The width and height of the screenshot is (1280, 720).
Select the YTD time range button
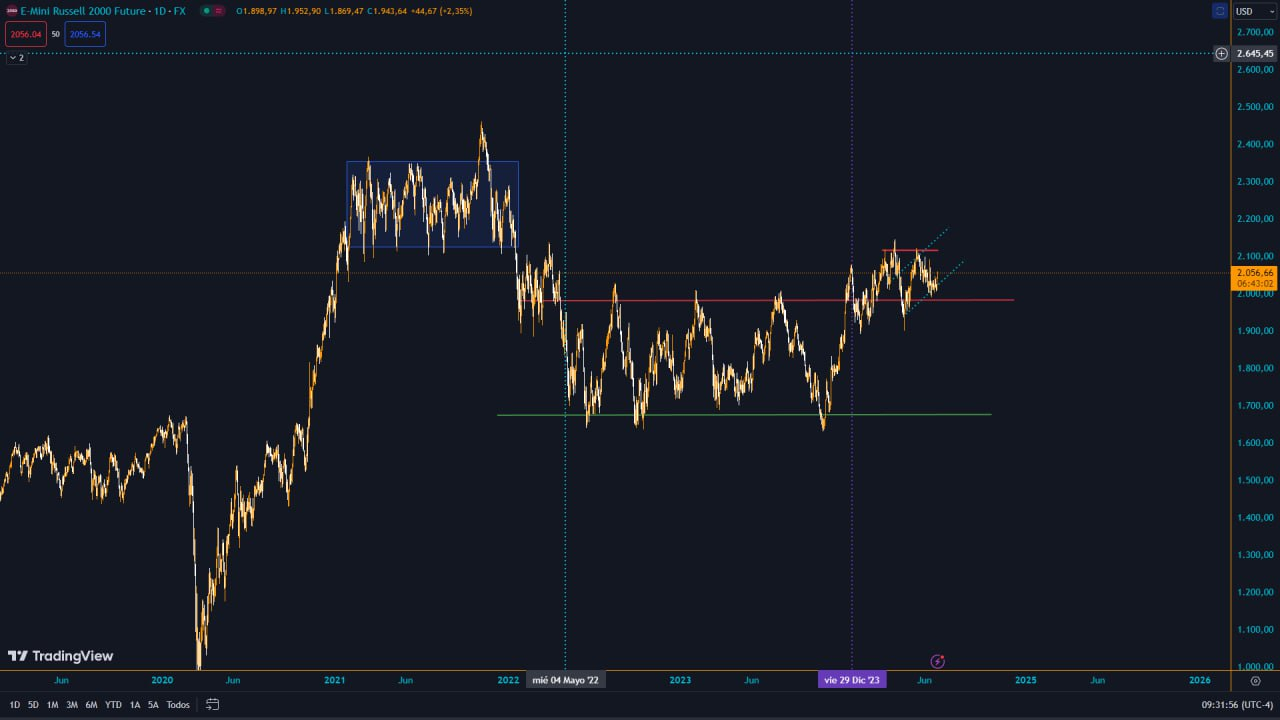(113, 705)
